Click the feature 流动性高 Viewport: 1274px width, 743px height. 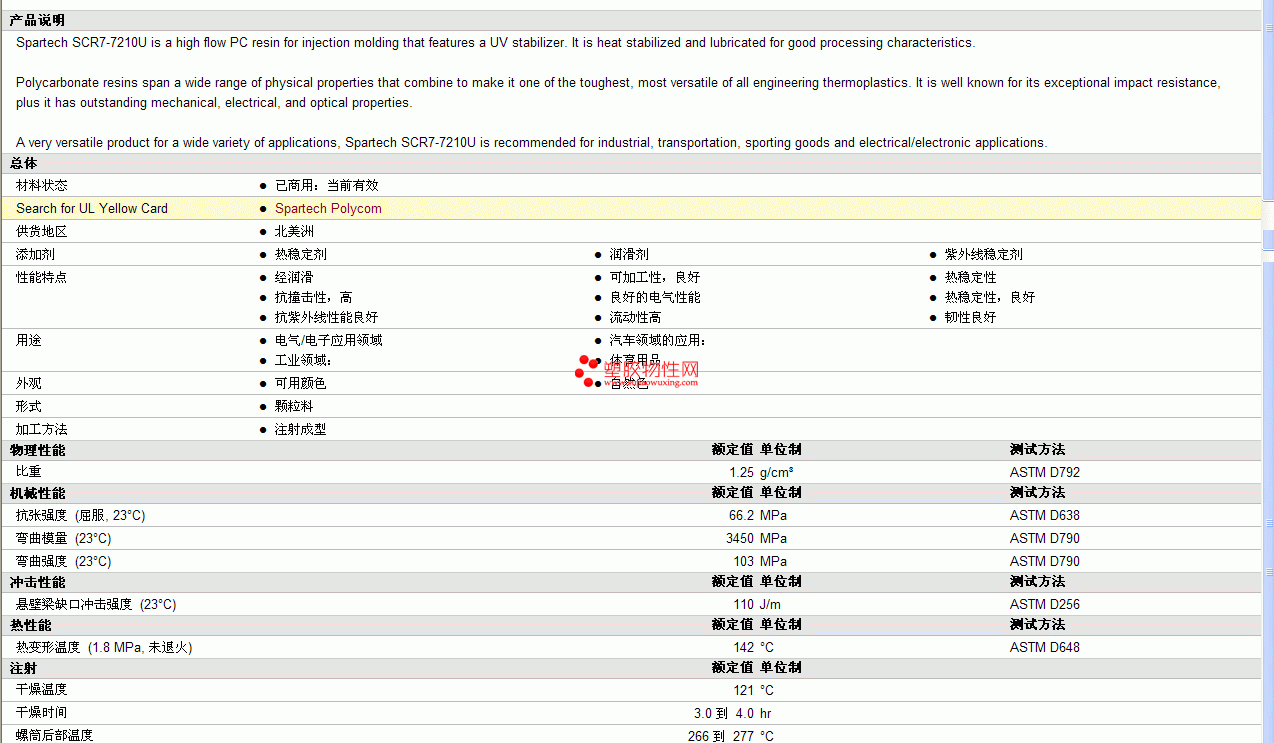636,317
